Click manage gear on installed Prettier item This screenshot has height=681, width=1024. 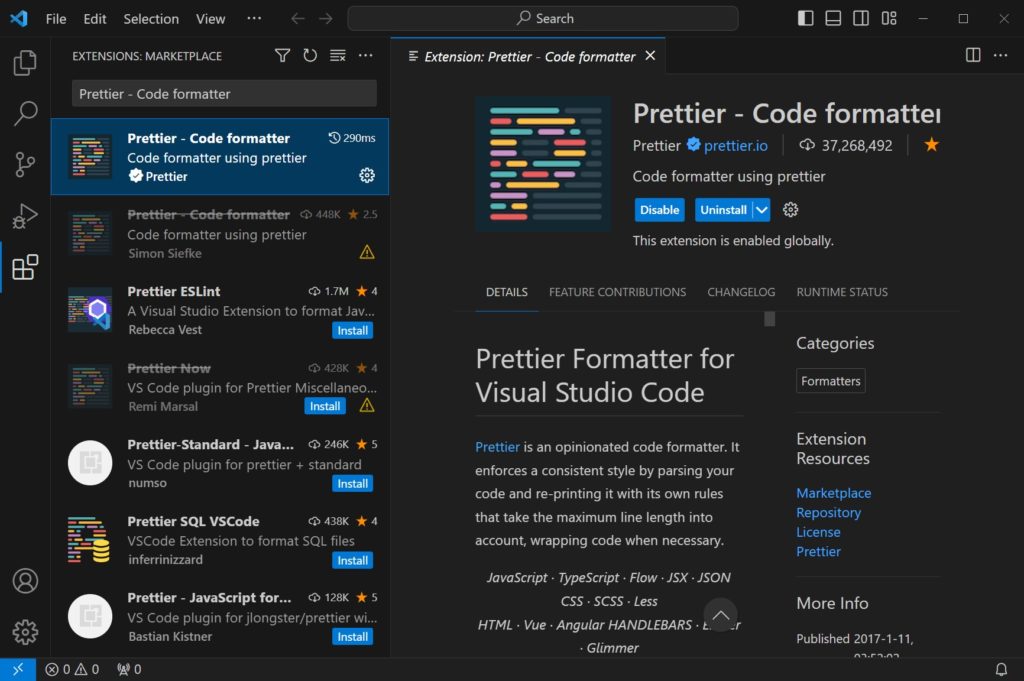point(367,175)
